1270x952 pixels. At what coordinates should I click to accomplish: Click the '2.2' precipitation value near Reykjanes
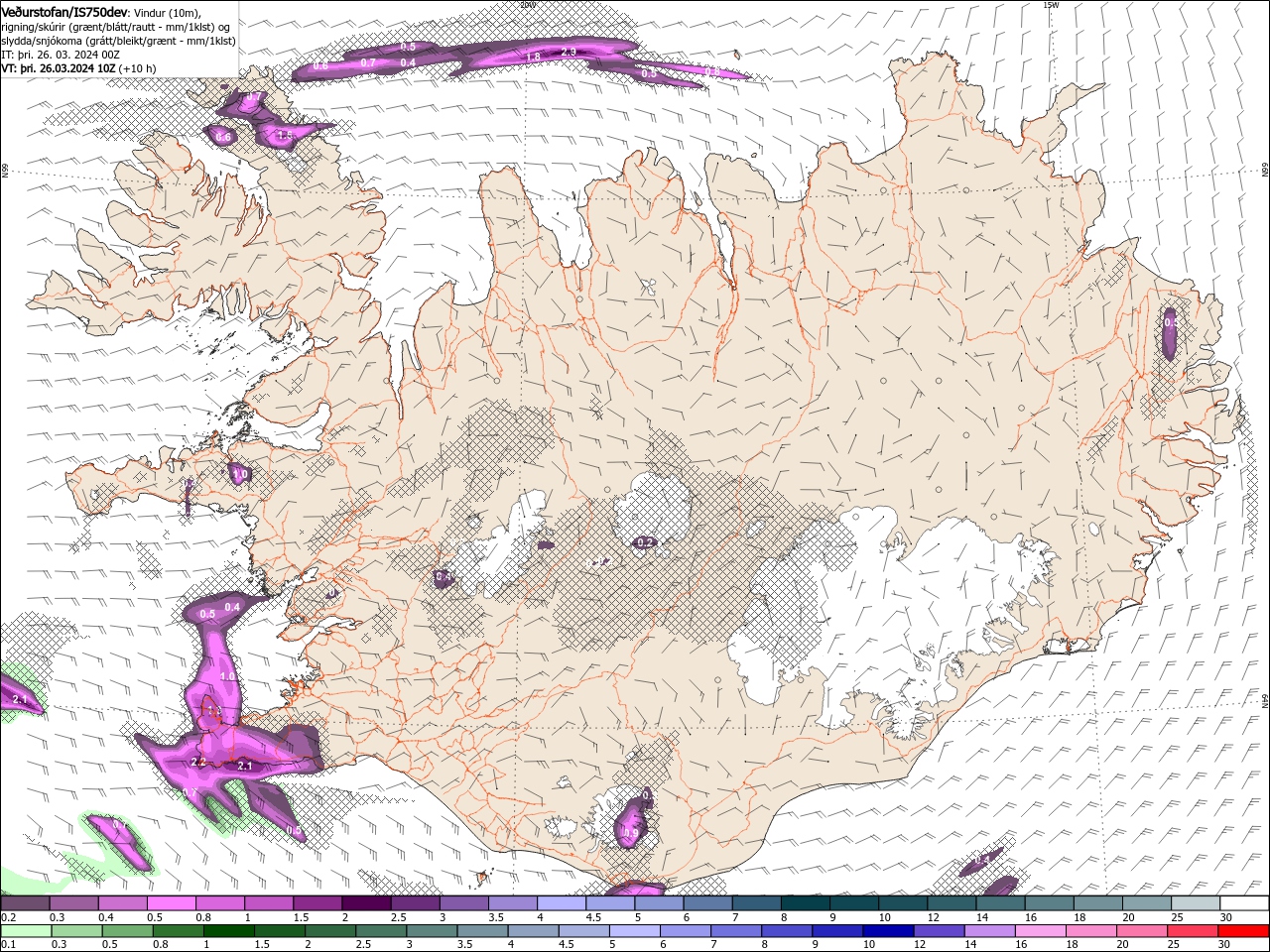point(197,762)
